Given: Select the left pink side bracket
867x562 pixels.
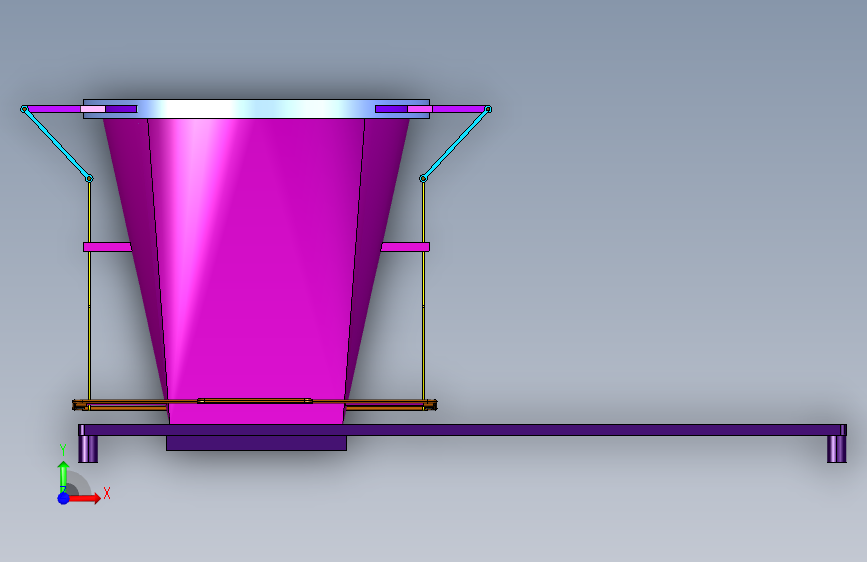Looking at the screenshot, I should coord(108,247).
